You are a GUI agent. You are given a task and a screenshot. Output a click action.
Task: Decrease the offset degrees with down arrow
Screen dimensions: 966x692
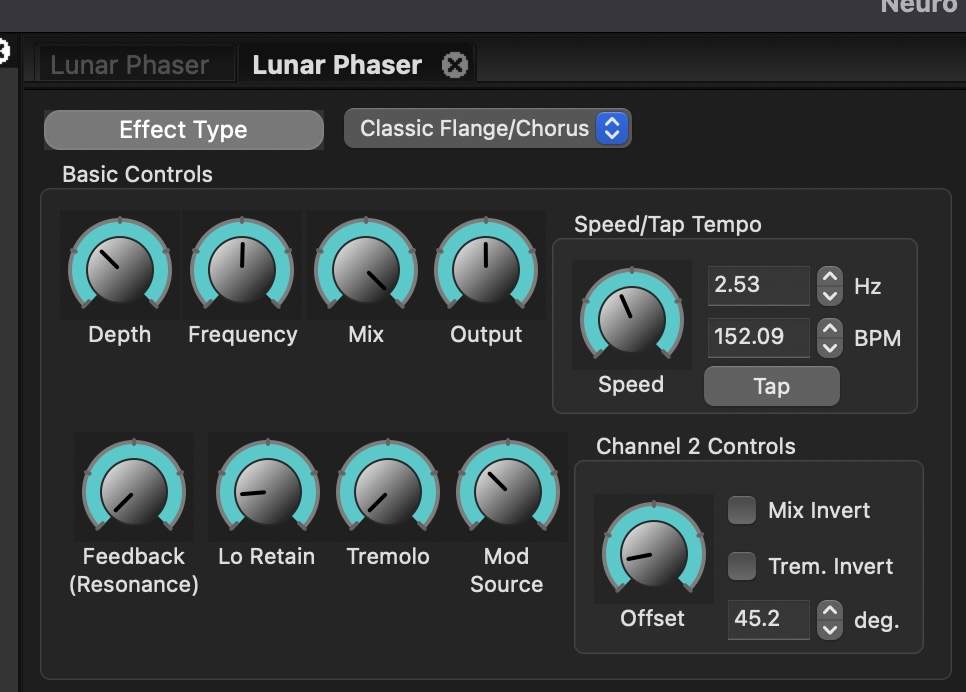click(830, 630)
